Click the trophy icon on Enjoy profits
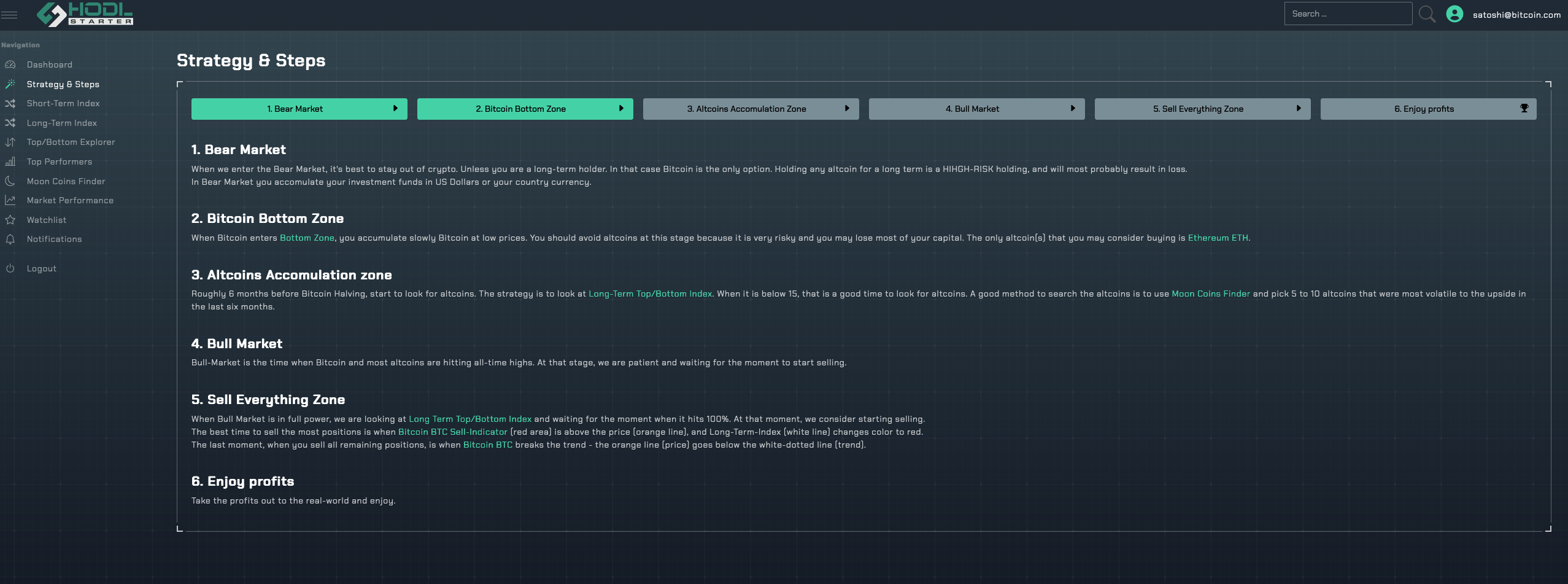 pyautogui.click(x=1524, y=108)
